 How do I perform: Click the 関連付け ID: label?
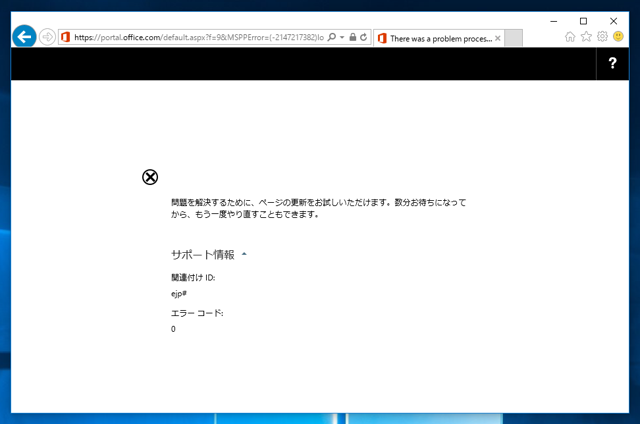[193, 277]
